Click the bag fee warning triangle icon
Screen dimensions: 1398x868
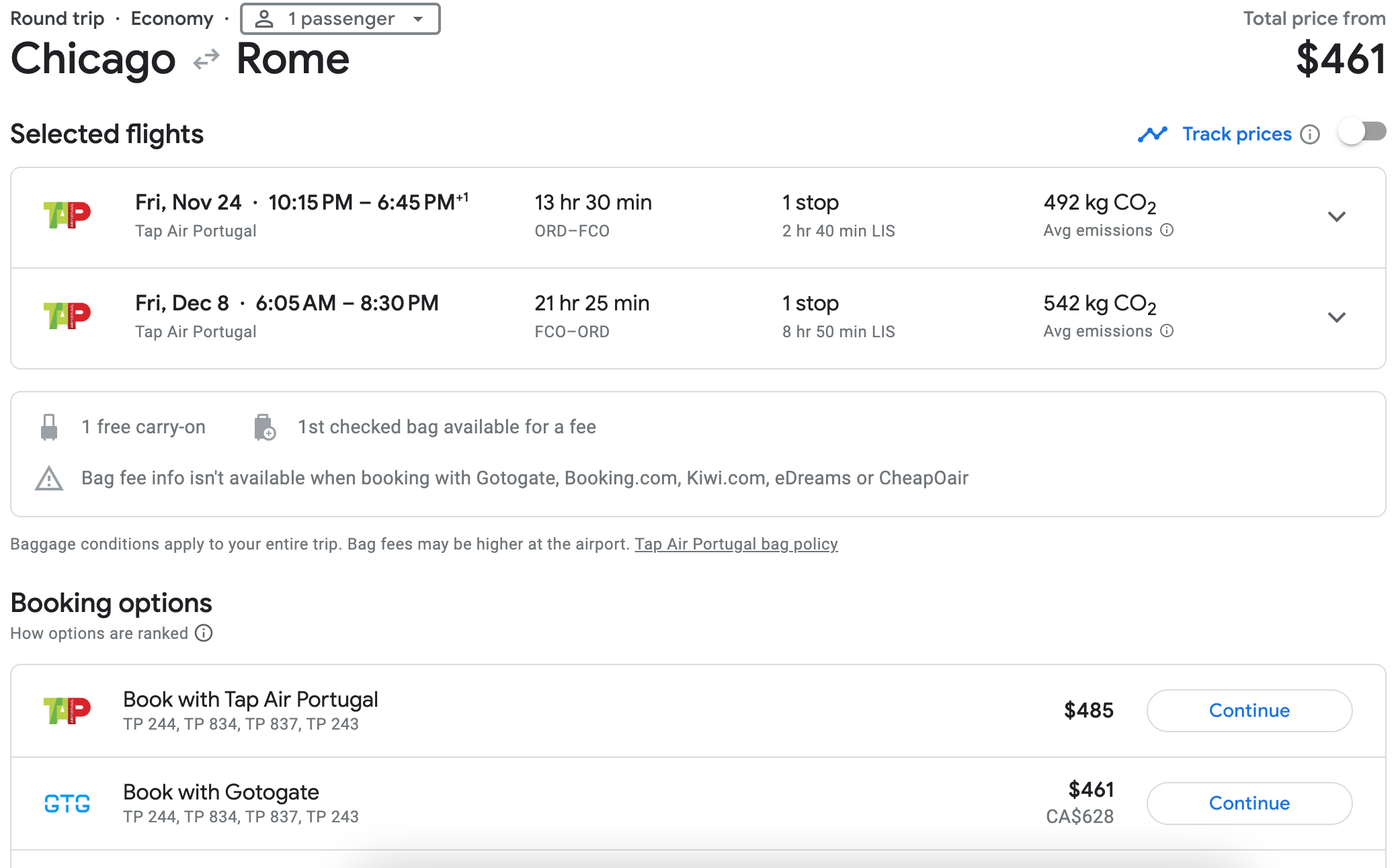[49, 478]
